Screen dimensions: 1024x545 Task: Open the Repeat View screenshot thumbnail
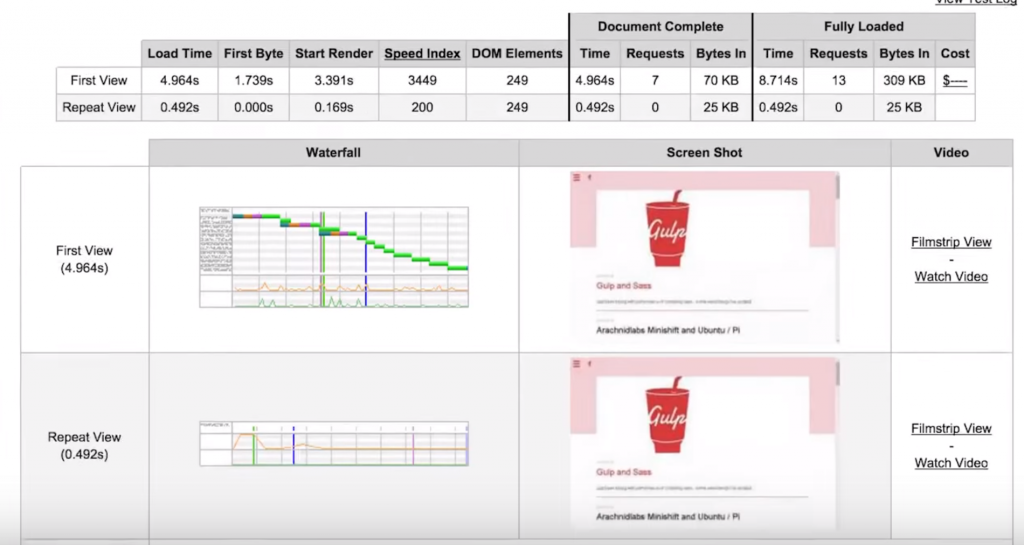click(x=705, y=444)
